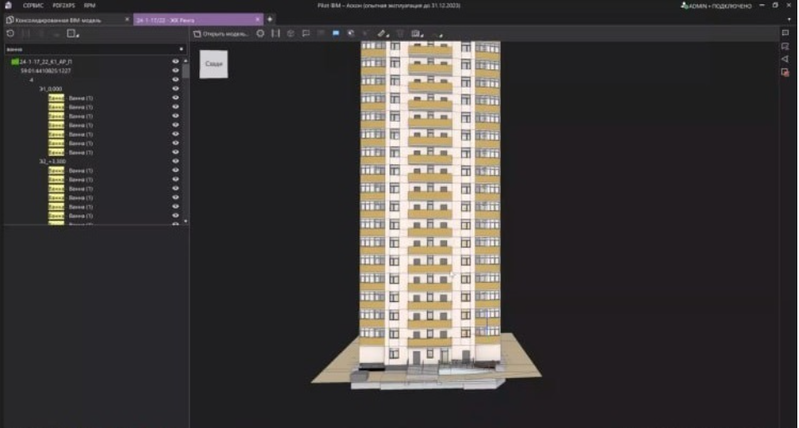The width and height of the screenshot is (799, 428).
Task: Hide the 31_0,000 level in tree
Action: point(175,89)
